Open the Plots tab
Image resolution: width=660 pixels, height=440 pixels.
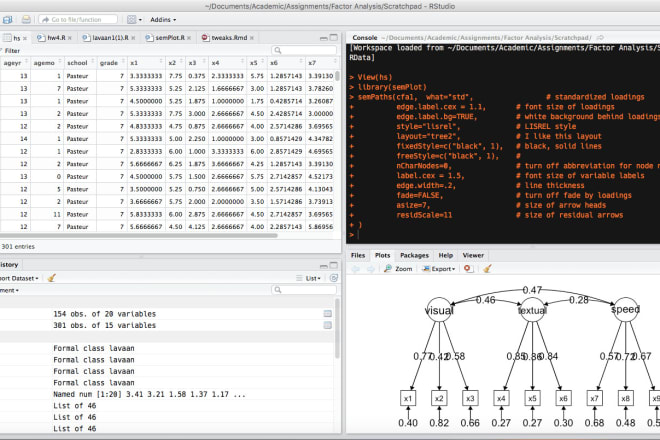[x=382, y=255]
